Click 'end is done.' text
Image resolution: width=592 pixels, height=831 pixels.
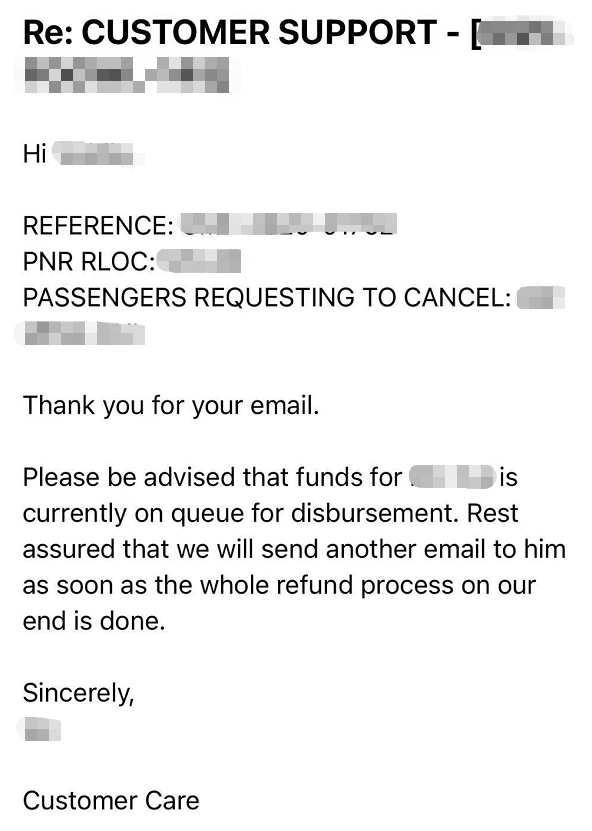coord(94,621)
